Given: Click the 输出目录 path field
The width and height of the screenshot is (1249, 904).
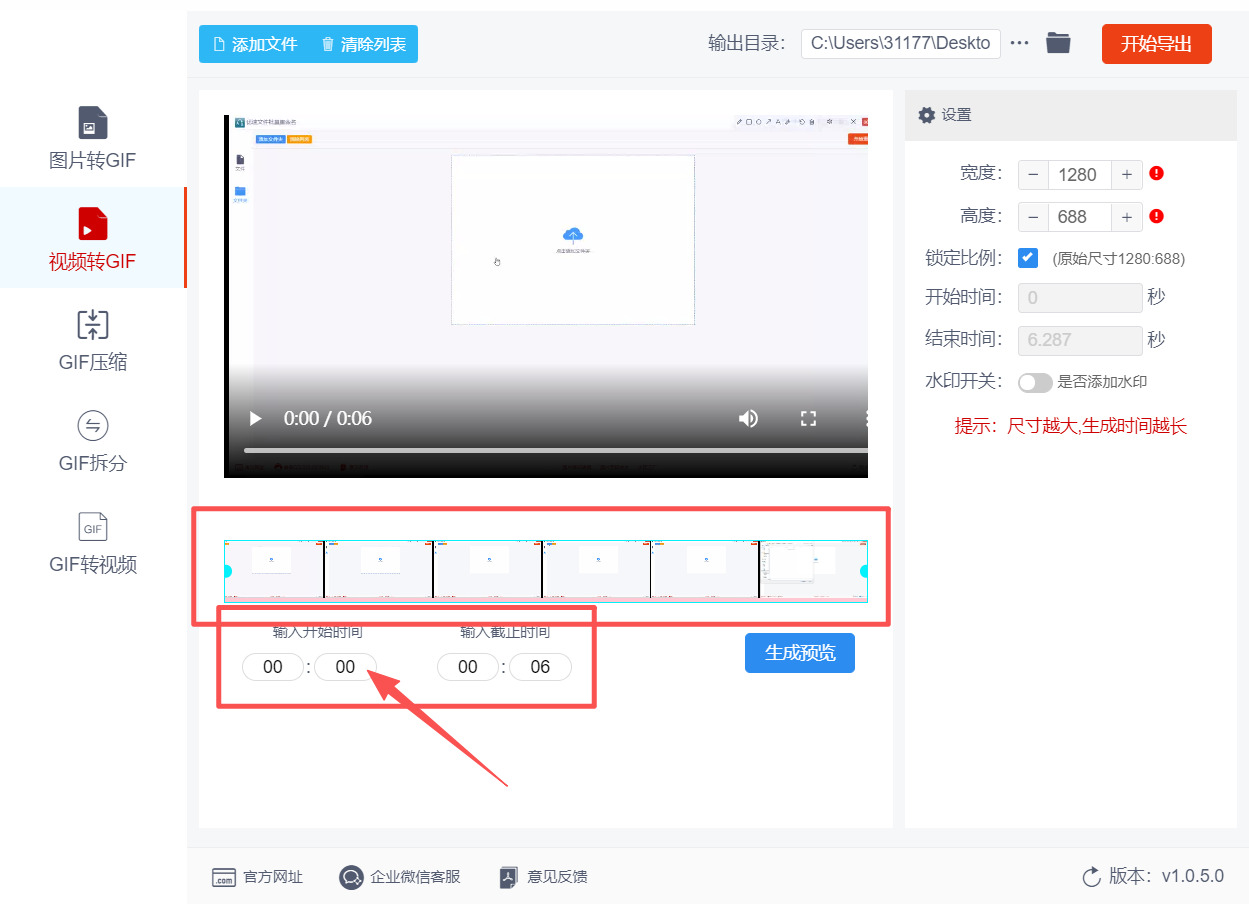Looking at the screenshot, I should point(900,43).
